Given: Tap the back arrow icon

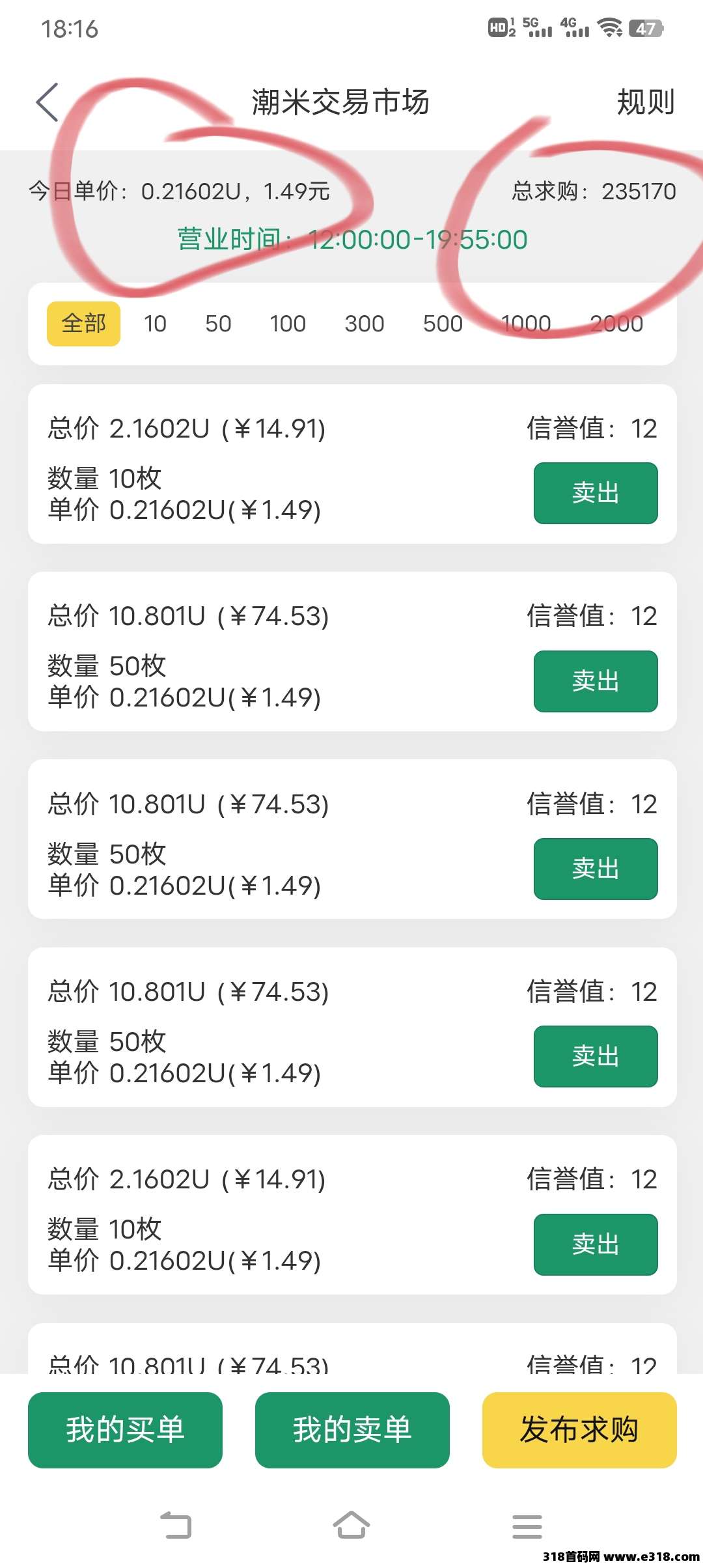Looking at the screenshot, I should point(48,102).
